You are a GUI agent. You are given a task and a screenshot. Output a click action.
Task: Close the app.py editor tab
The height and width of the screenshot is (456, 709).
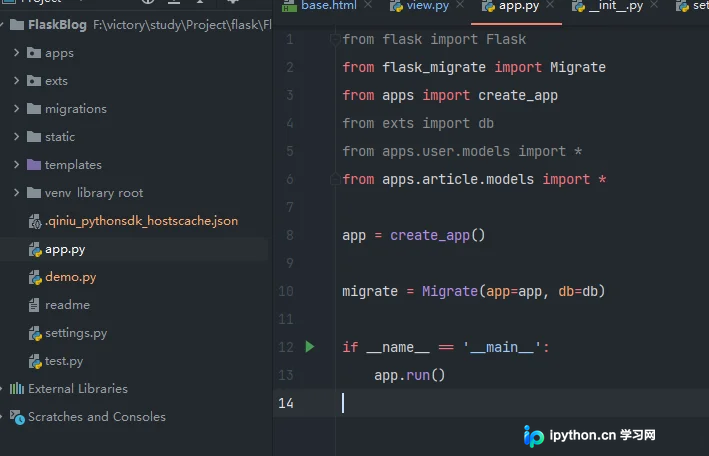click(550, 5)
